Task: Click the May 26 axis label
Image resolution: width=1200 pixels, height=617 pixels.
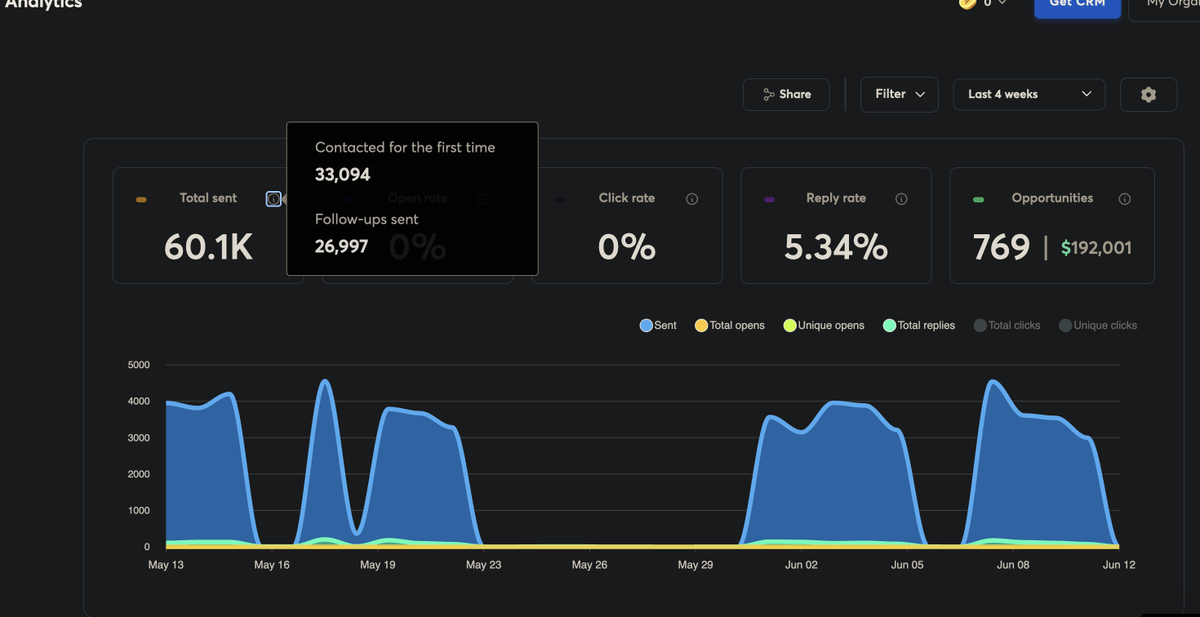Action: coord(589,565)
